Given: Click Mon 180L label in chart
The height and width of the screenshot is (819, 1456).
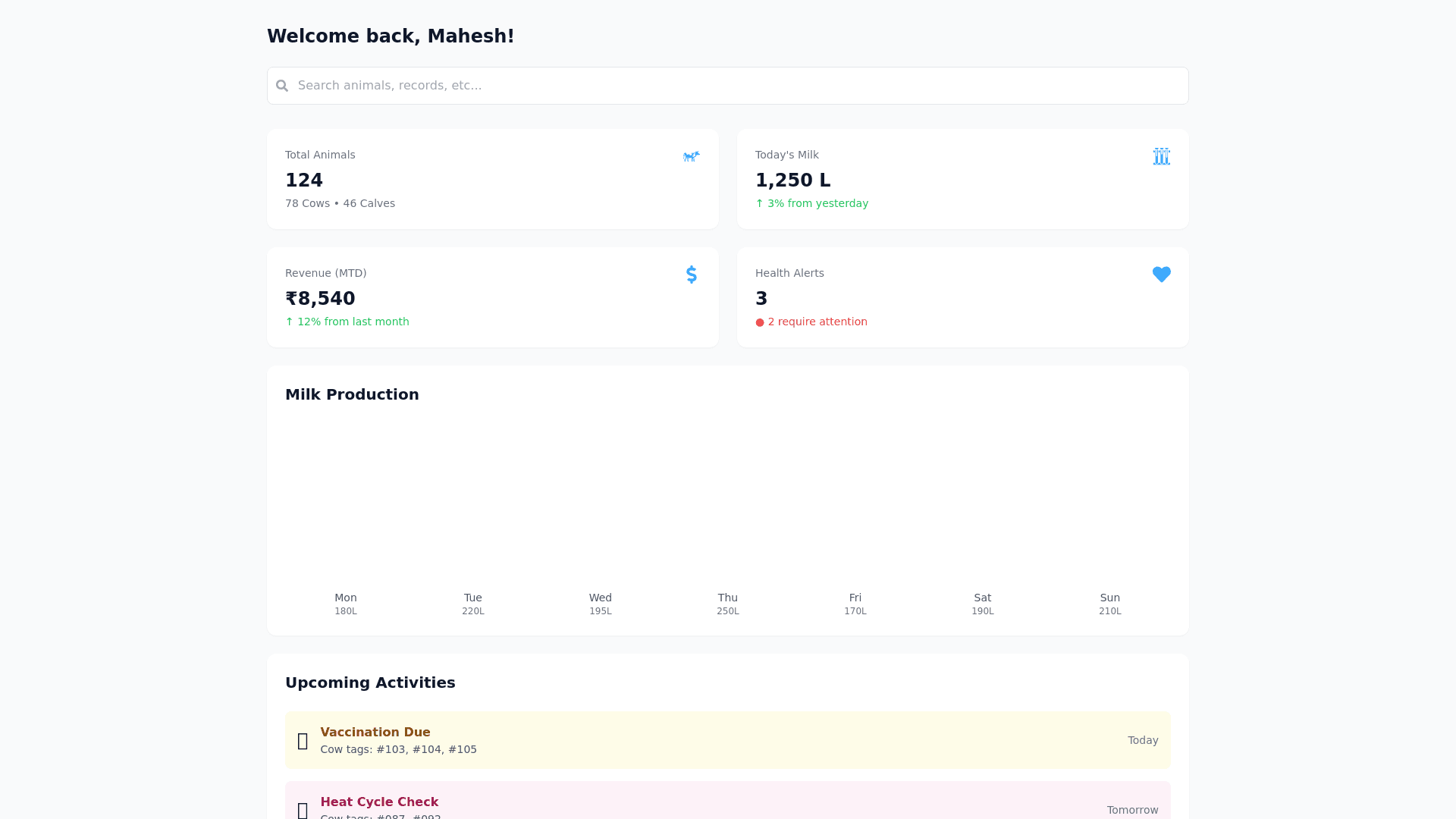Looking at the screenshot, I should 346,604.
